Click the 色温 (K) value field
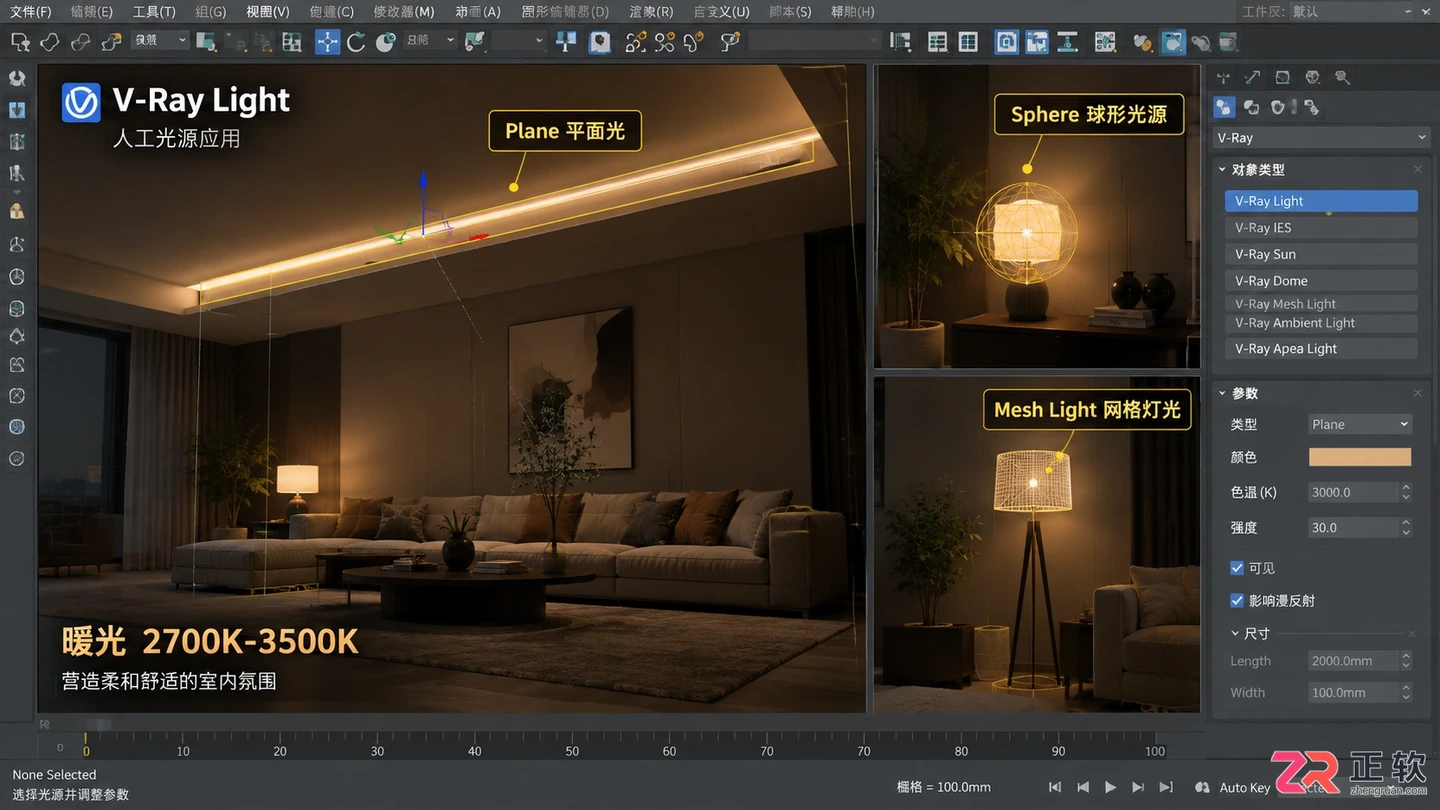The height and width of the screenshot is (810, 1440). pos(1353,492)
